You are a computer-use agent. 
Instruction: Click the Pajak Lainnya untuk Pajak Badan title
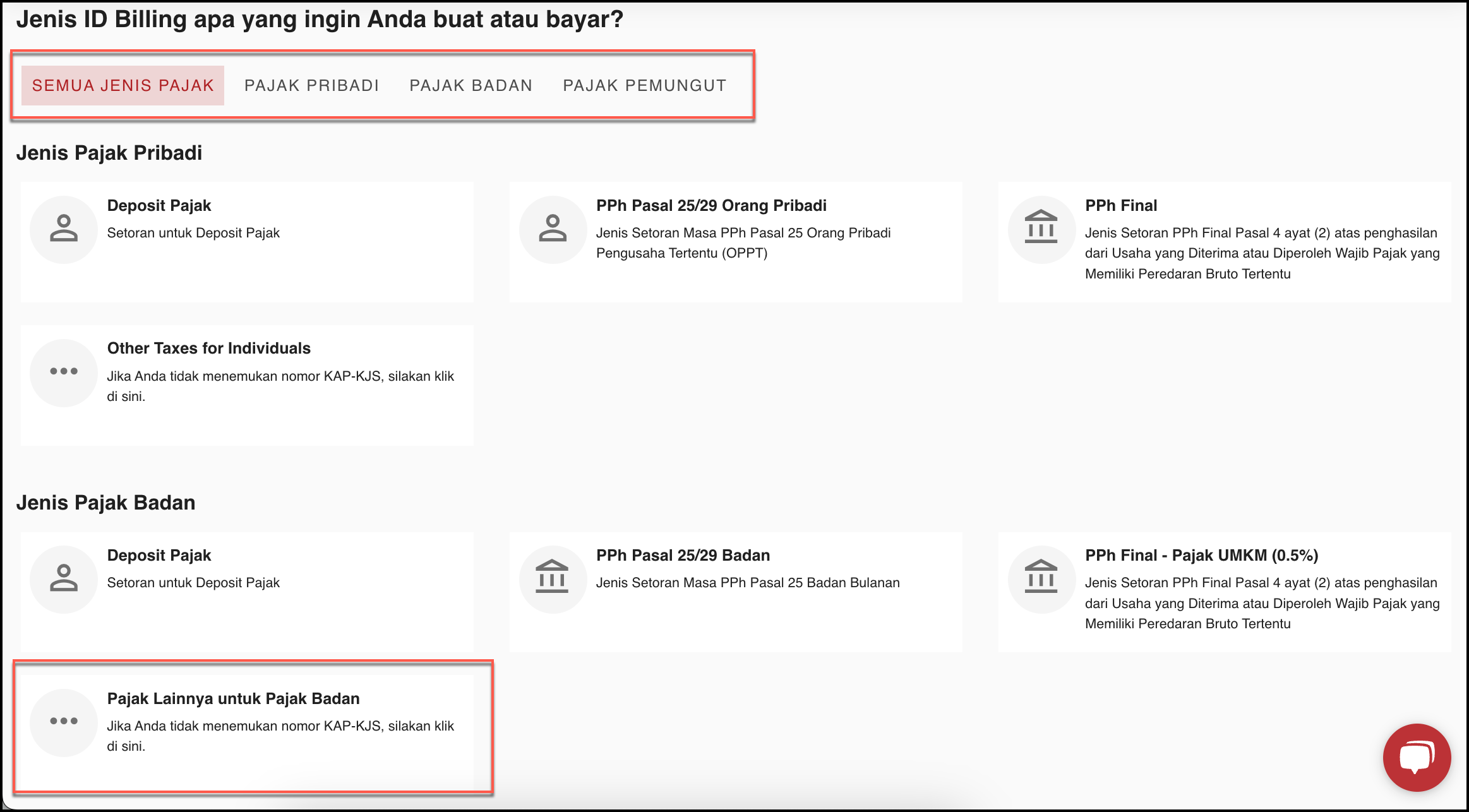233,699
